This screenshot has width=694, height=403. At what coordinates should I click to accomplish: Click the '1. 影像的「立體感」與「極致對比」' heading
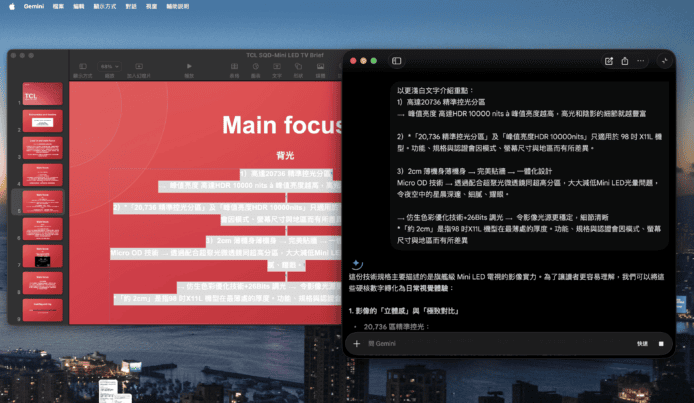pos(404,311)
